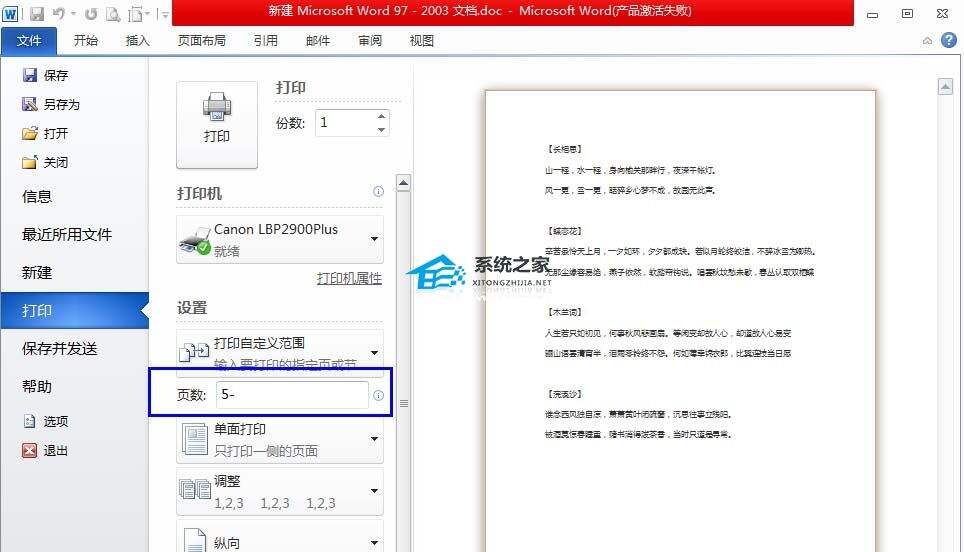This screenshot has width=964, height=552.
Task: Open the 文件 tab
Action: click(x=29, y=41)
